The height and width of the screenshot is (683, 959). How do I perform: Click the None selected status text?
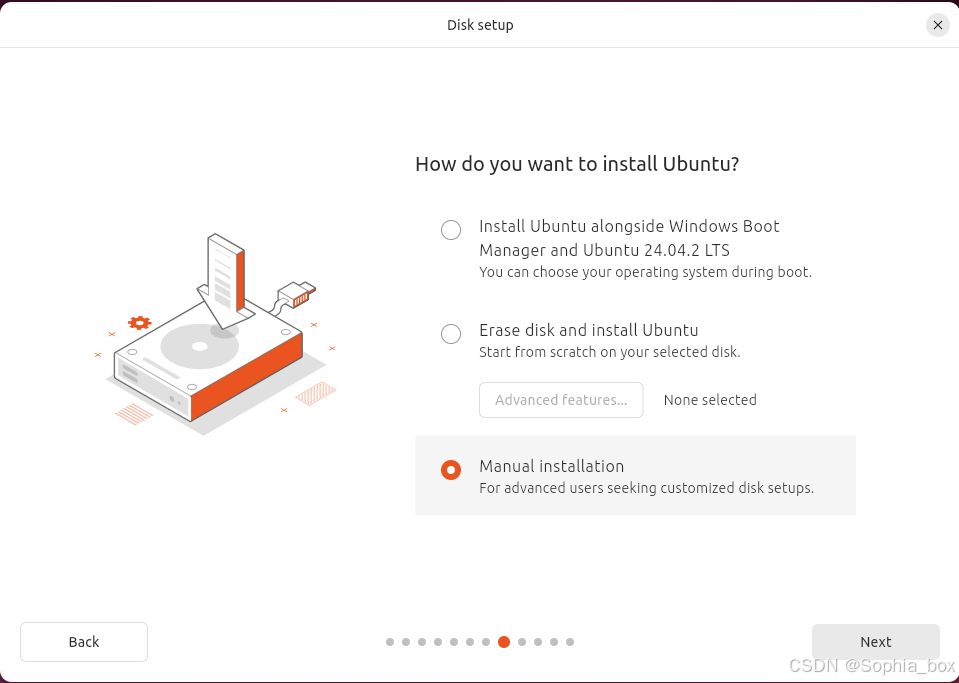coord(710,400)
